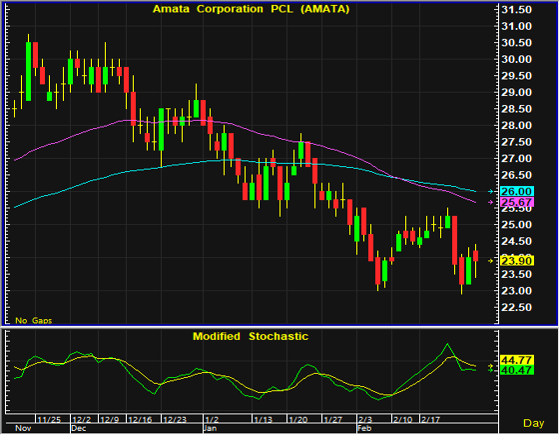Click the magenta arrow beside 25.67
Viewport: 560px width, 435px height.
coord(491,202)
